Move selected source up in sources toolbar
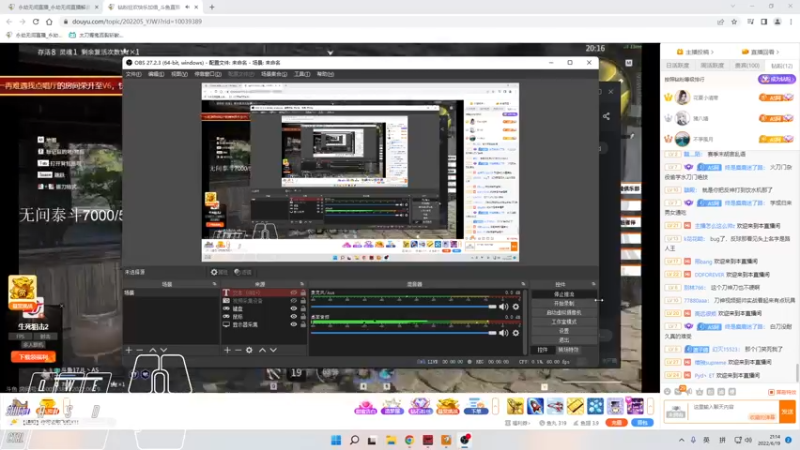 (x=262, y=350)
